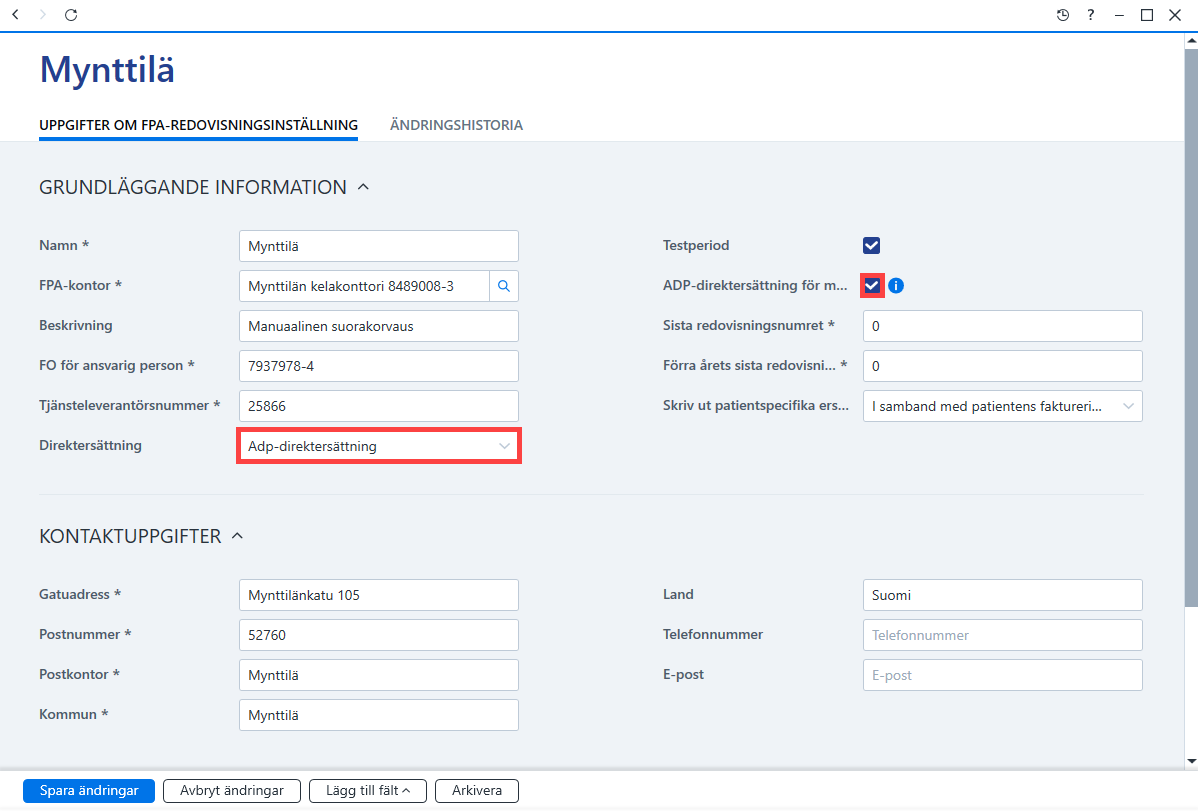Open the history clock icon
This screenshot has width=1198, height=811.
tap(1063, 15)
